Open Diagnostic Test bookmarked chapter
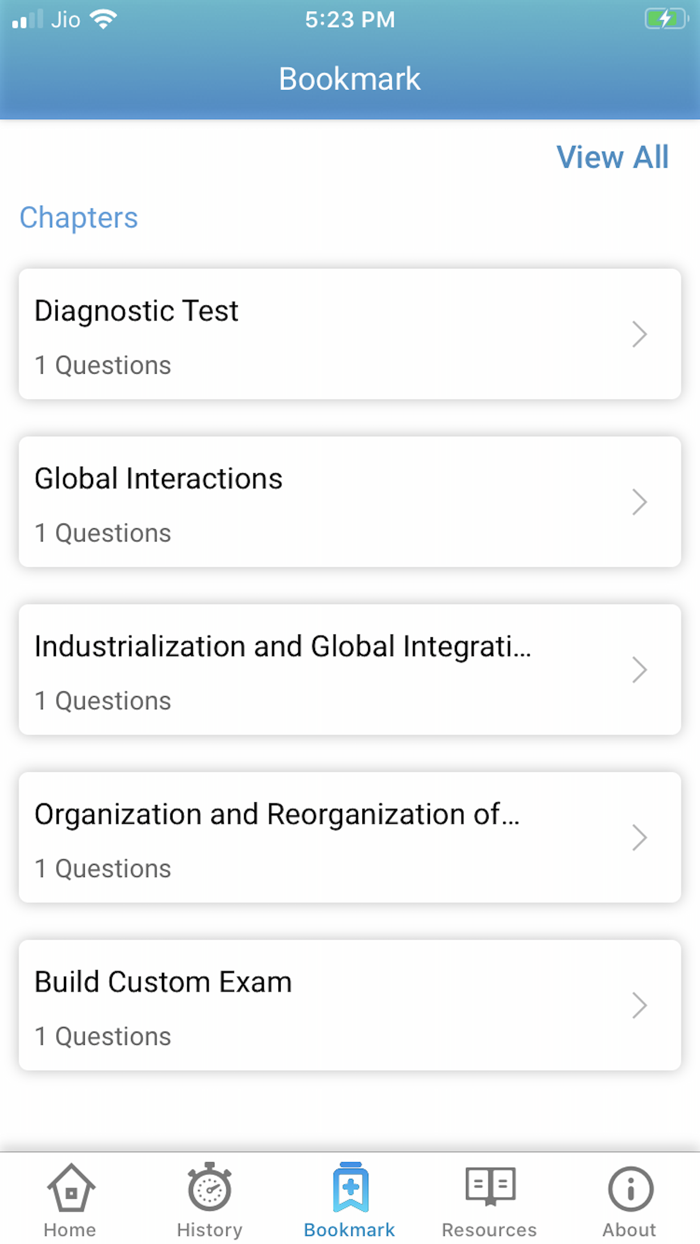The image size is (700, 1244). click(x=137, y=311)
